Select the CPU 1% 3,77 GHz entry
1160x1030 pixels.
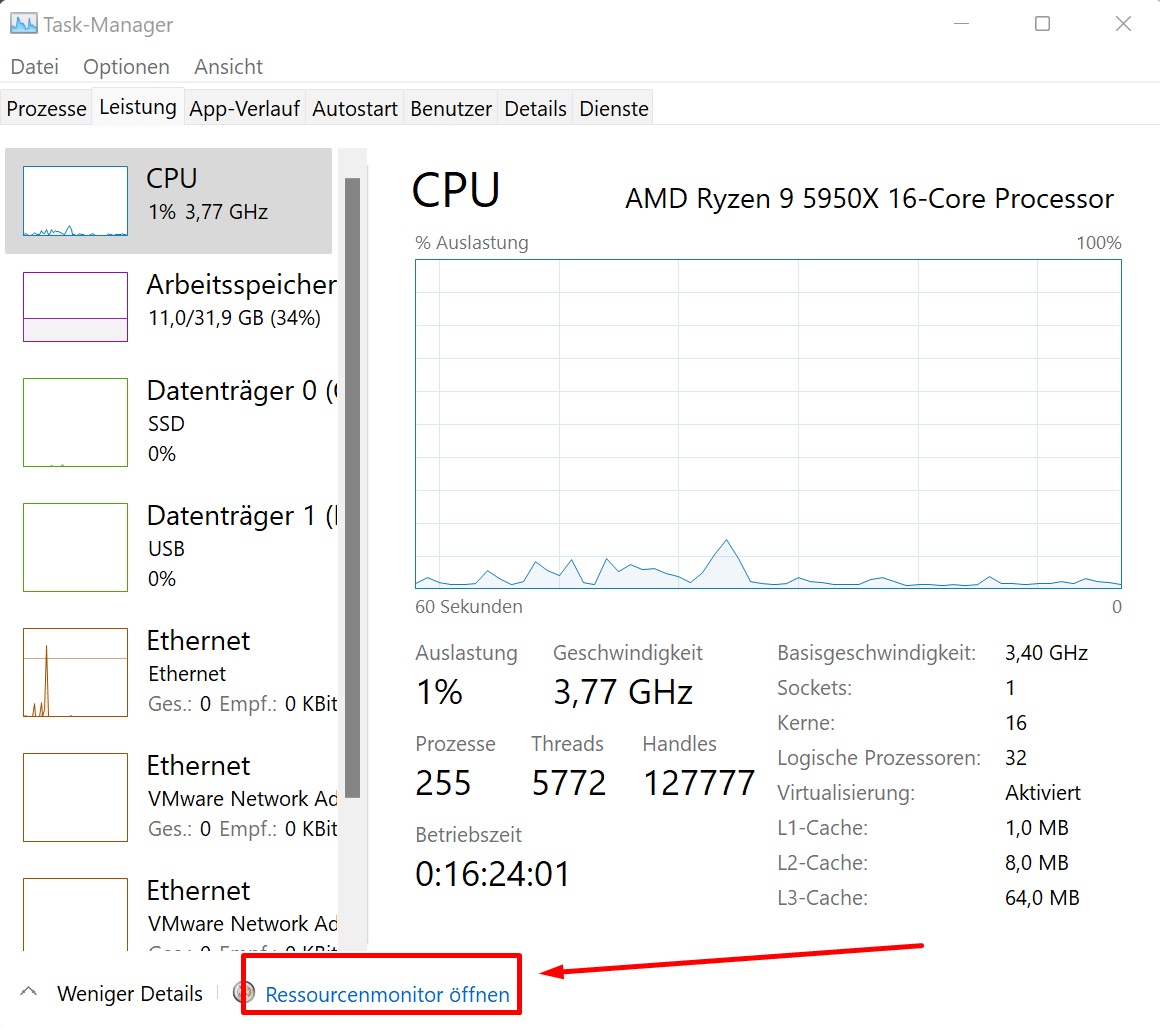tap(169, 201)
